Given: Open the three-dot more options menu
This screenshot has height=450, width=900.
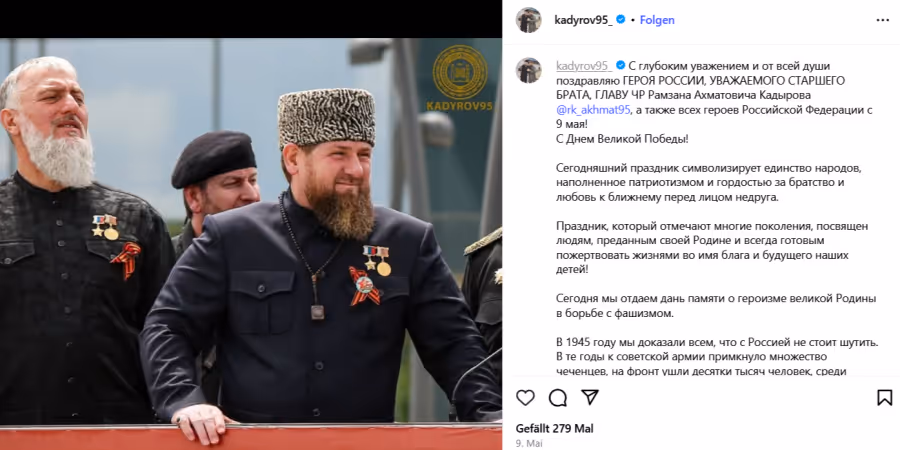Looking at the screenshot, I should click(x=883, y=20).
